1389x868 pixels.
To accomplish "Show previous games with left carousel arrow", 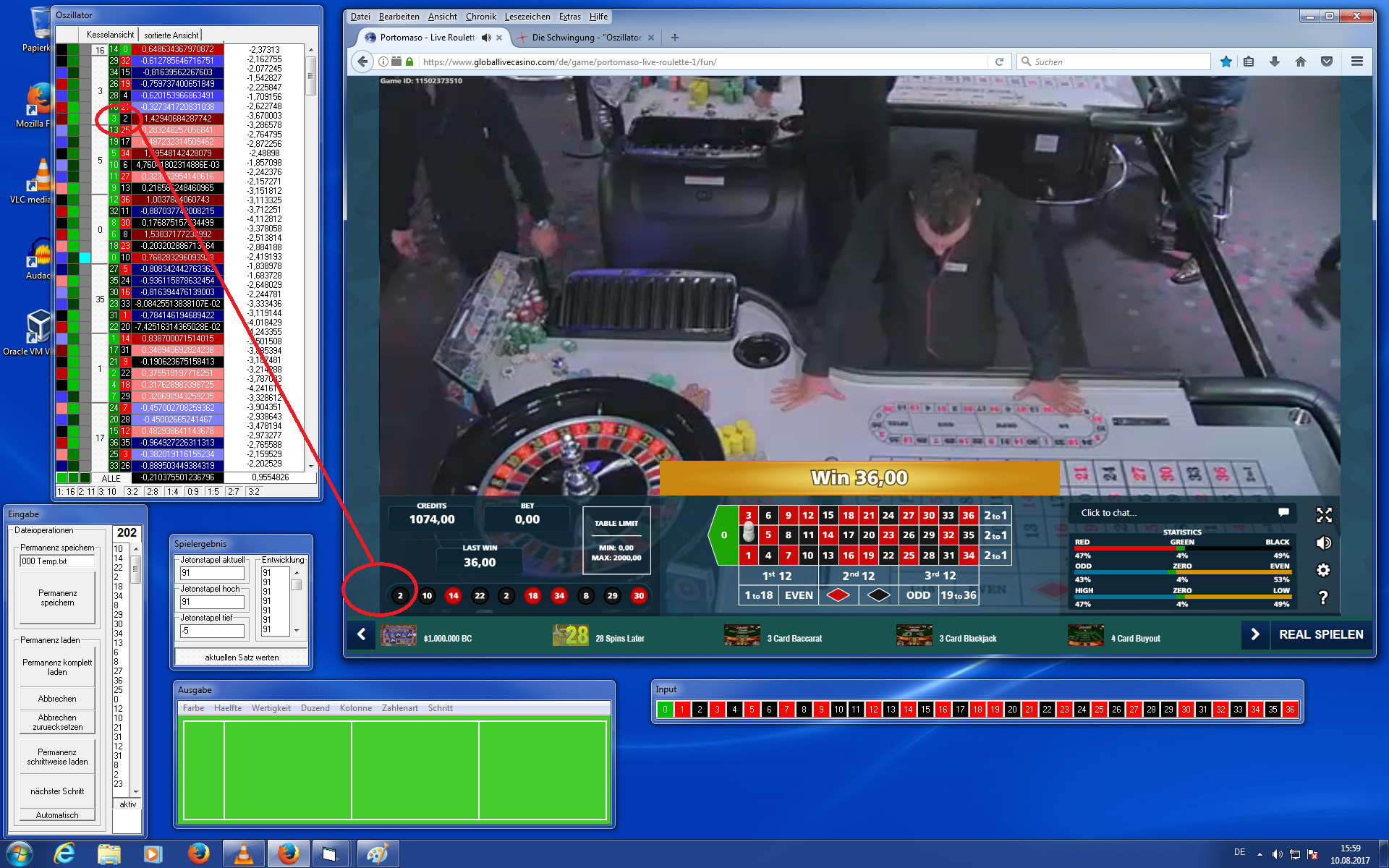I will click(x=362, y=634).
